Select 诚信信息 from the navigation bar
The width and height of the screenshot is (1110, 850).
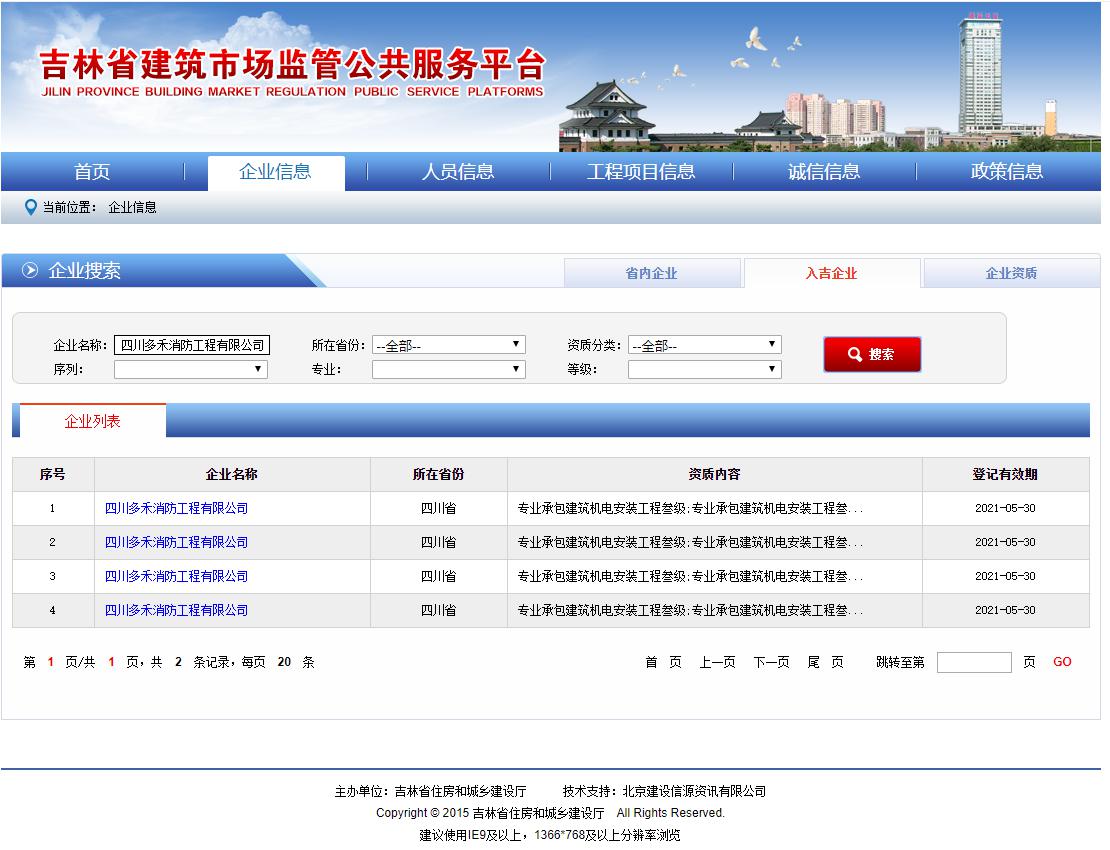(824, 172)
